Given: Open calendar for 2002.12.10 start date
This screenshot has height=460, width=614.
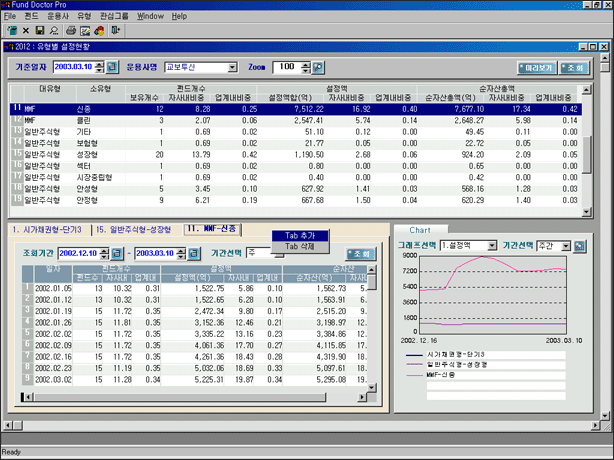Looking at the screenshot, I should pos(116,254).
